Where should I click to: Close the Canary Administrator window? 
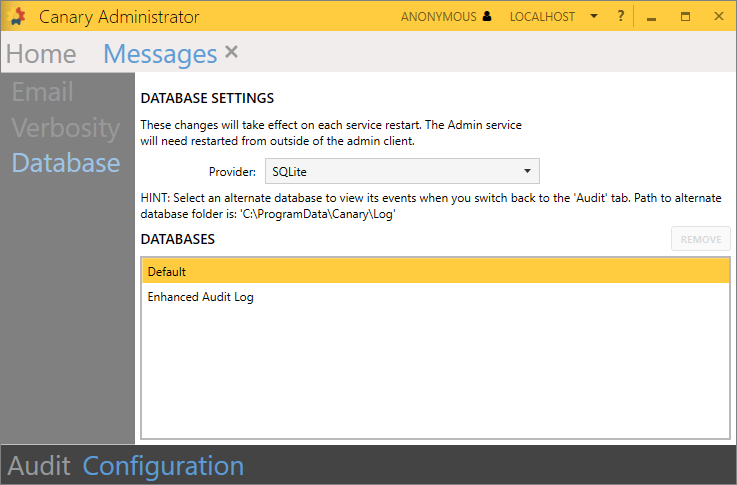(x=718, y=17)
